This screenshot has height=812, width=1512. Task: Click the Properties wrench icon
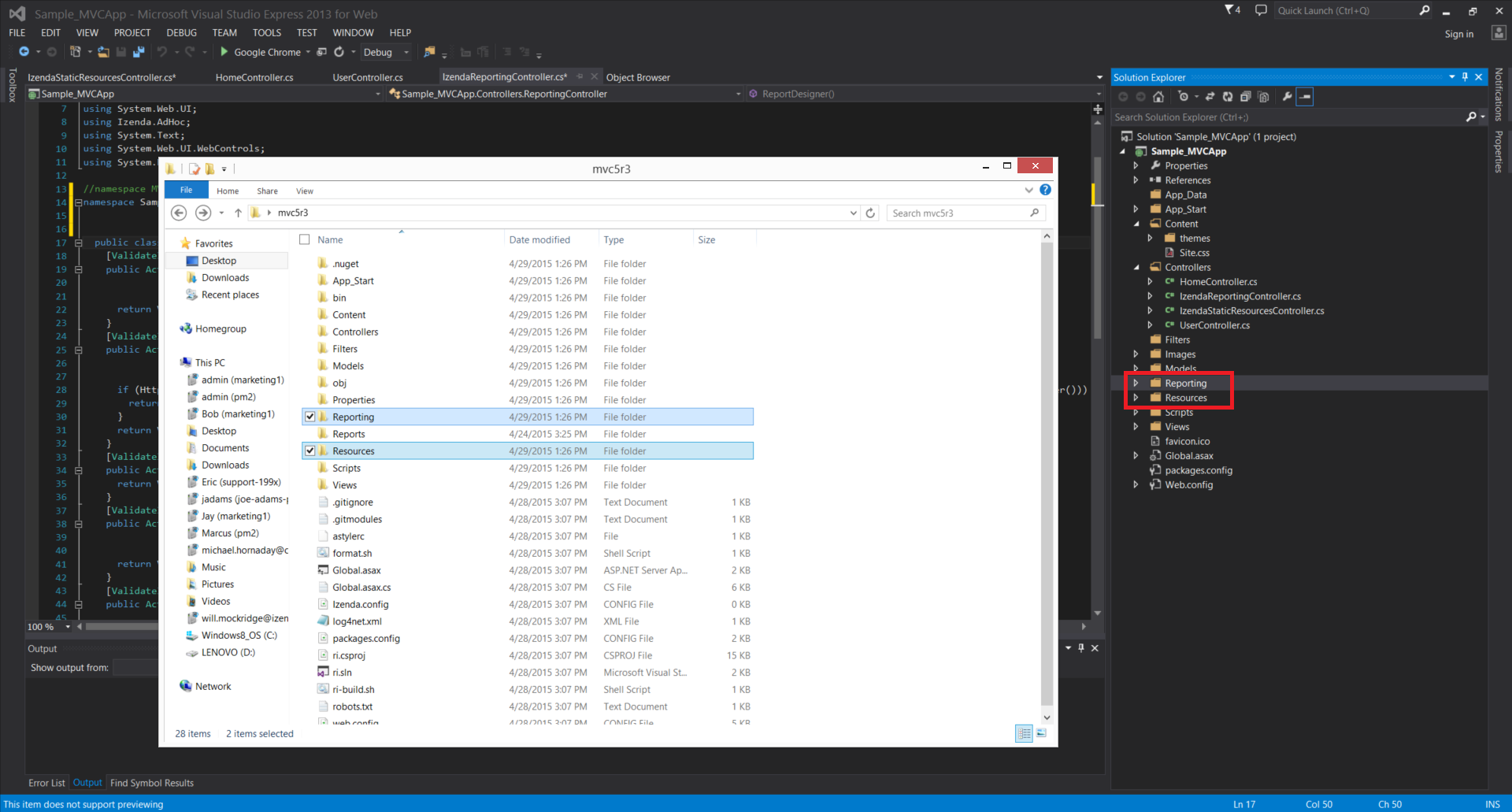click(x=1287, y=97)
